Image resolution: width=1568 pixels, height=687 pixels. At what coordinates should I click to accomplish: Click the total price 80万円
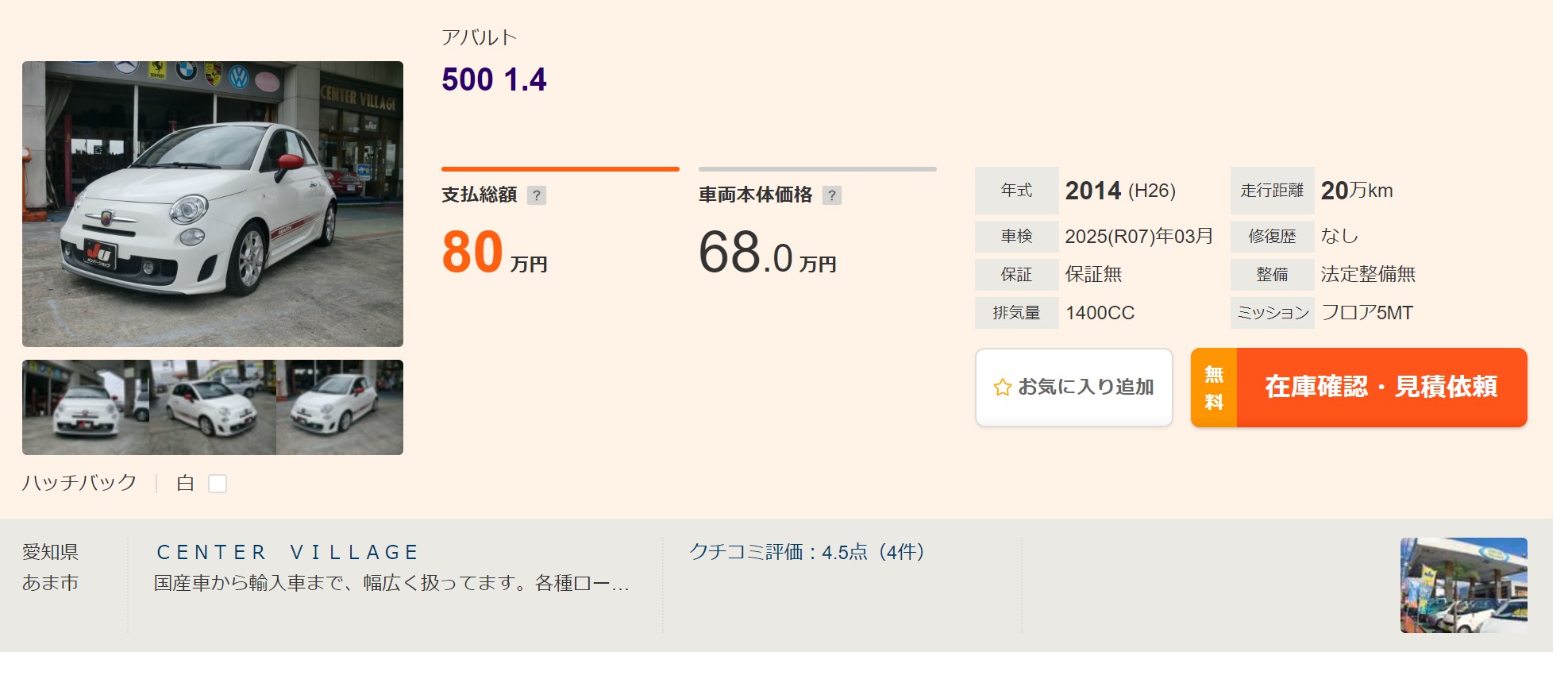tap(495, 253)
